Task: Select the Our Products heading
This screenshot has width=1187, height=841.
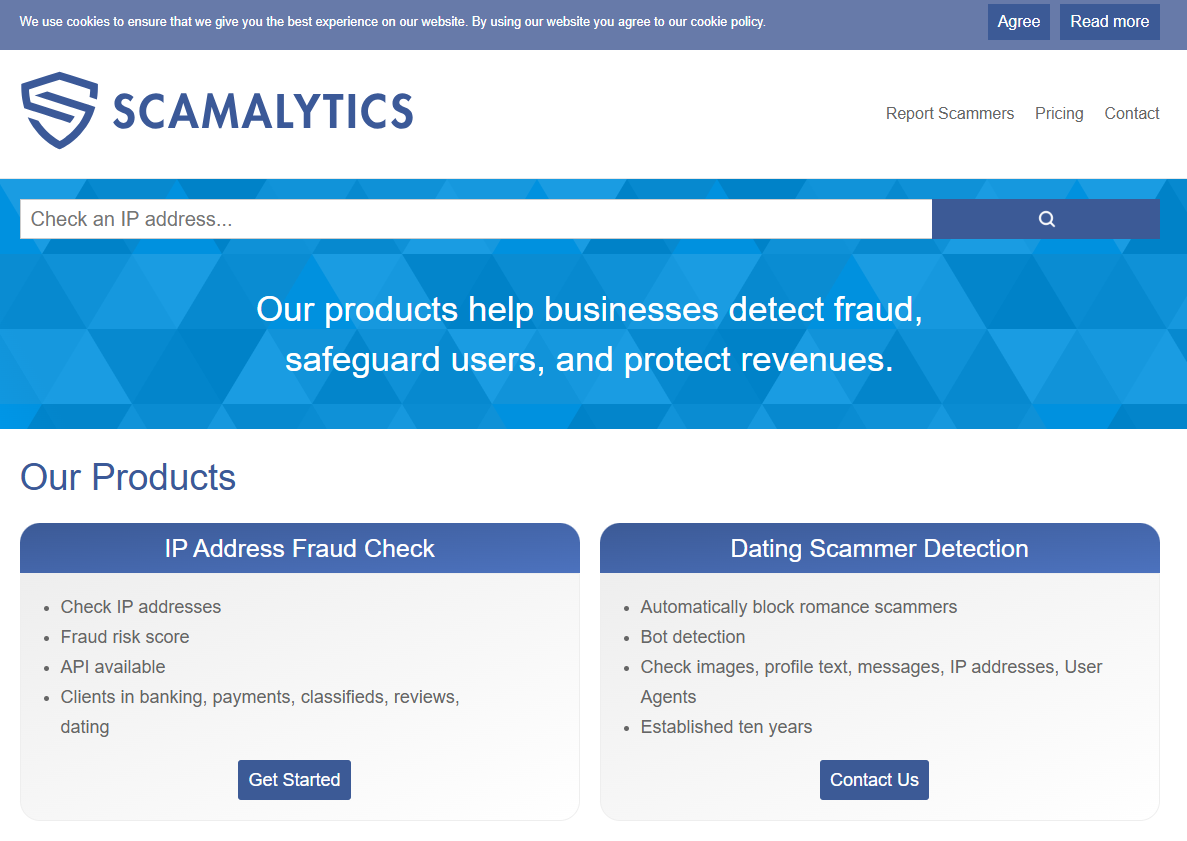Action: click(128, 477)
